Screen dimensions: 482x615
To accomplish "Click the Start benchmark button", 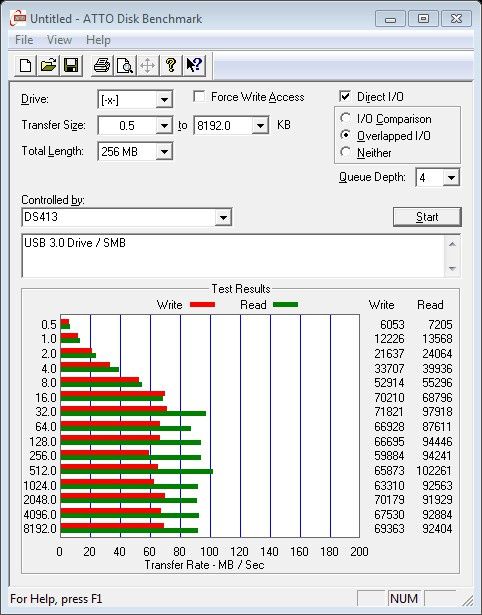I will tap(427, 217).
